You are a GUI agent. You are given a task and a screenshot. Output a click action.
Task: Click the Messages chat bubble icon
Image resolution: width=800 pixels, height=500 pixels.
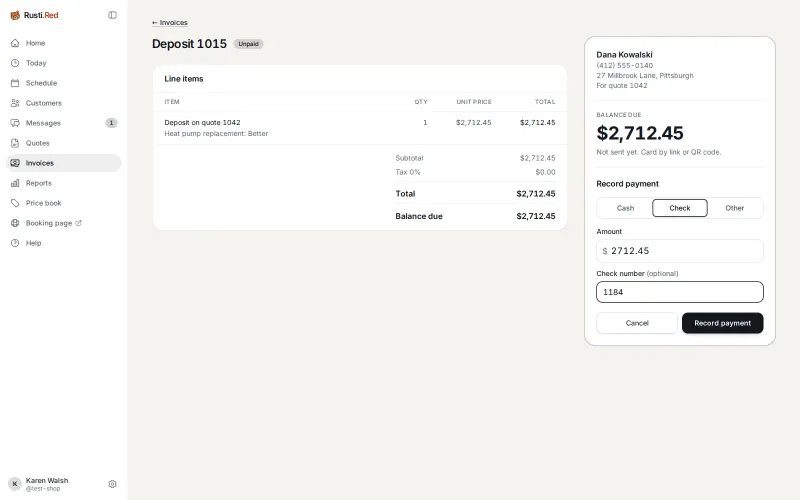15,123
